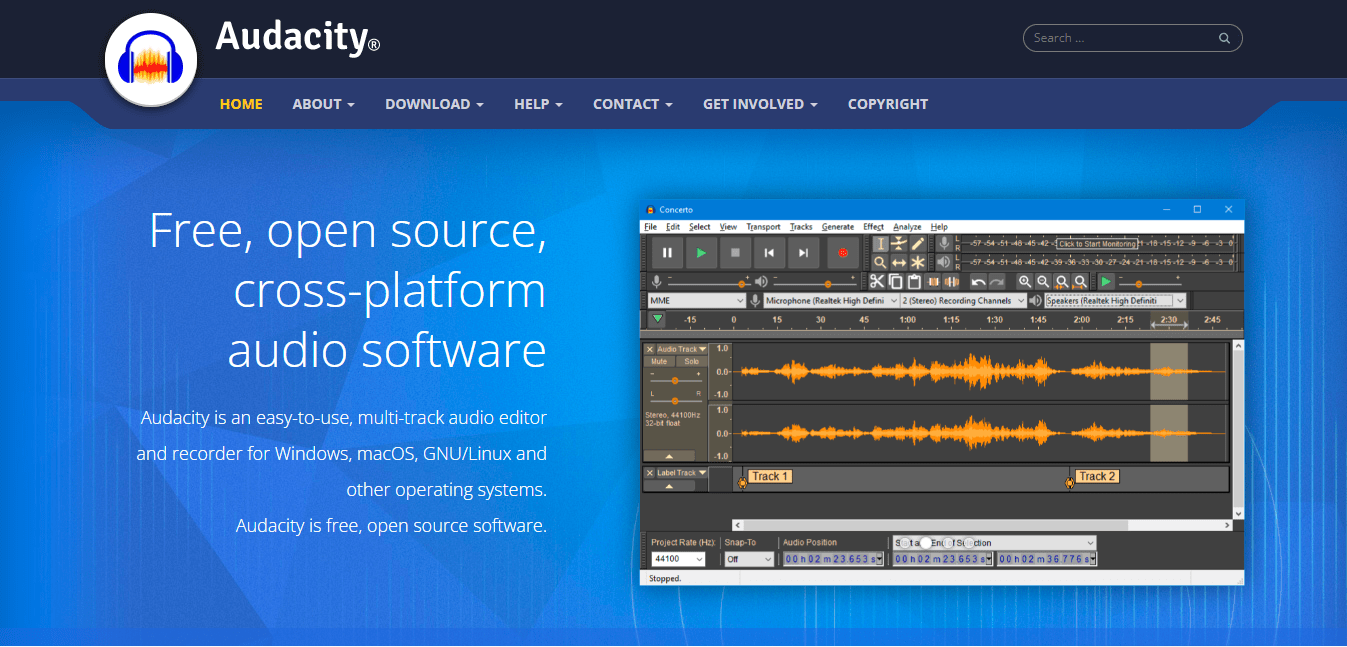The width and height of the screenshot is (1347, 647).
Task: Open the Transport menu
Action: (763, 227)
